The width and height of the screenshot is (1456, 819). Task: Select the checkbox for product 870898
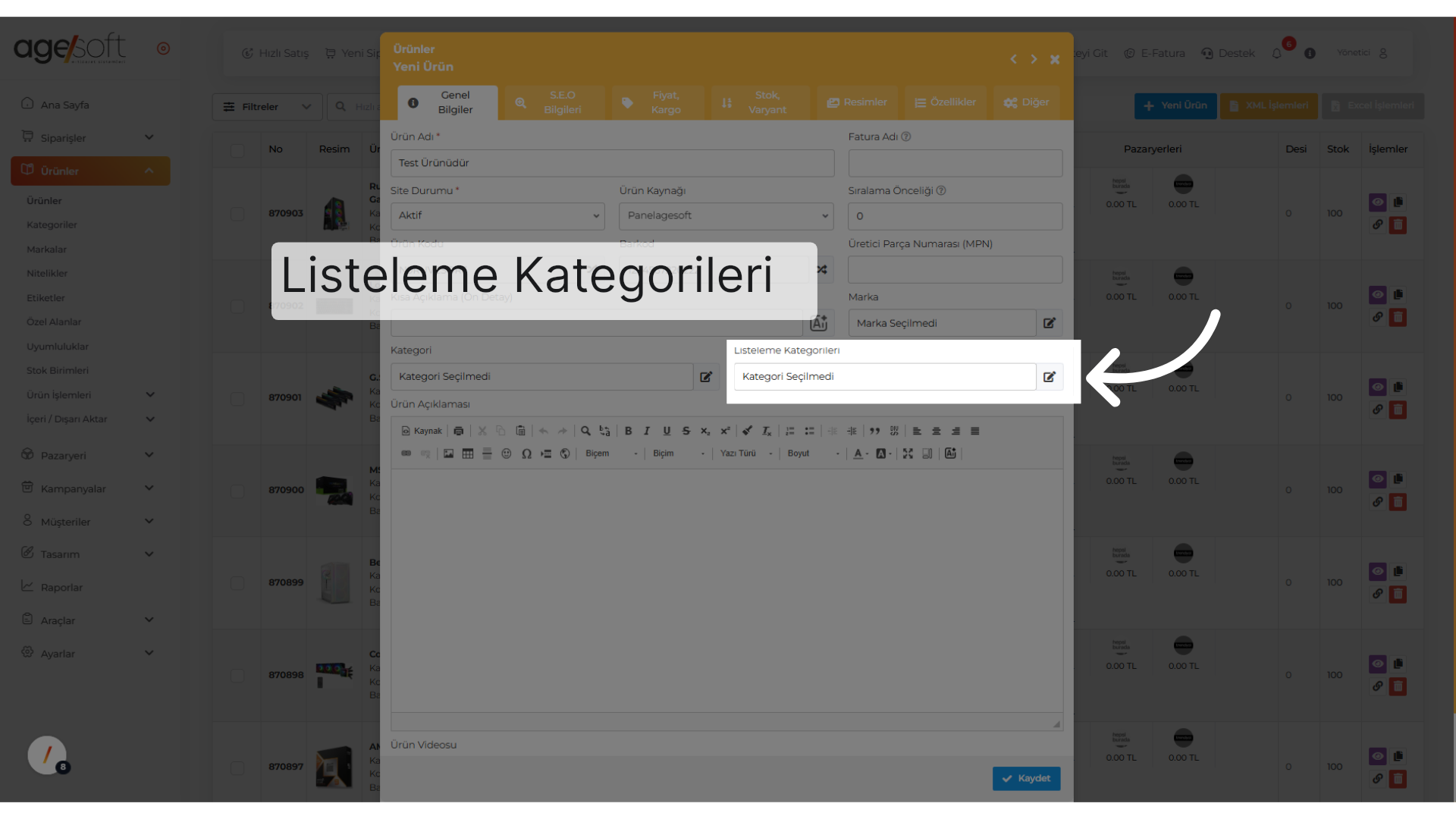tap(237, 676)
